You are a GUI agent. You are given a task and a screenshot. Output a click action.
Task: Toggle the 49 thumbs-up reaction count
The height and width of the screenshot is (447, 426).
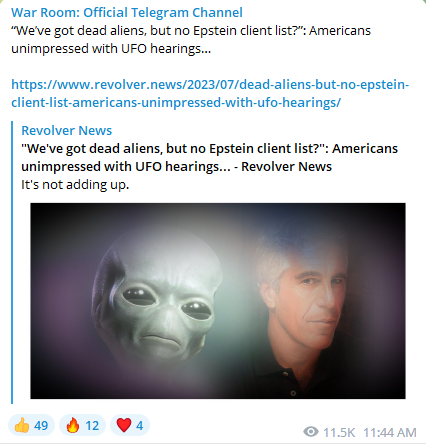point(31,426)
